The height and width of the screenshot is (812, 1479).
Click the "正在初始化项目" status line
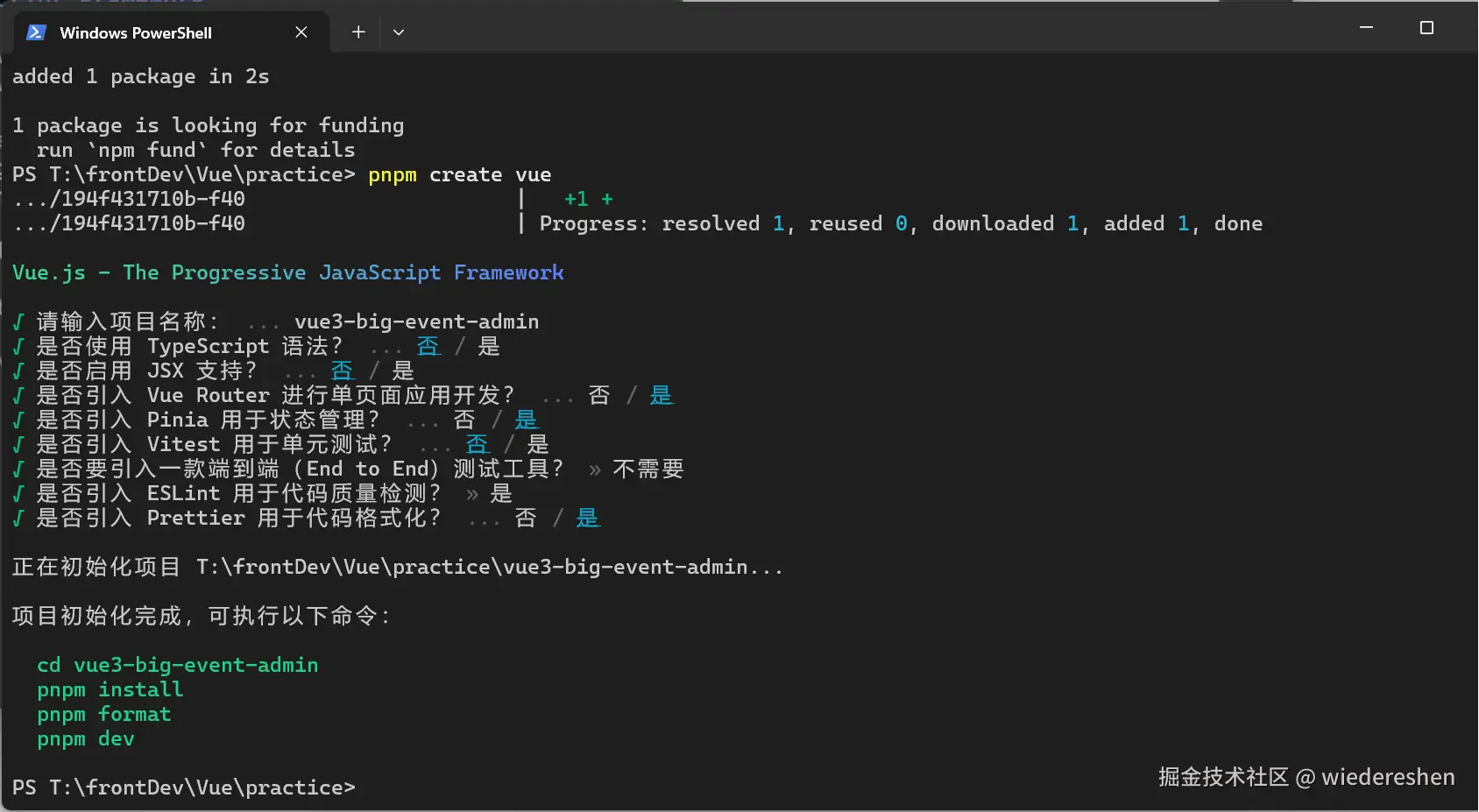coord(398,568)
